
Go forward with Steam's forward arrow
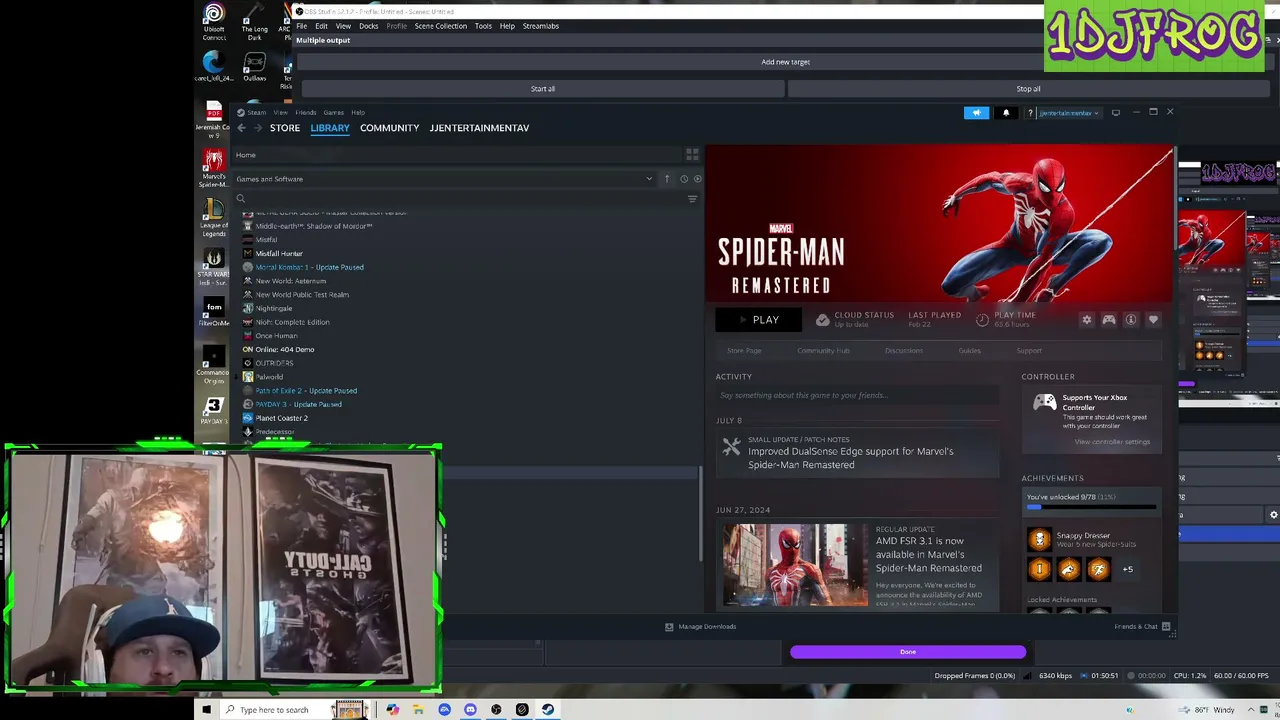(x=257, y=128)
